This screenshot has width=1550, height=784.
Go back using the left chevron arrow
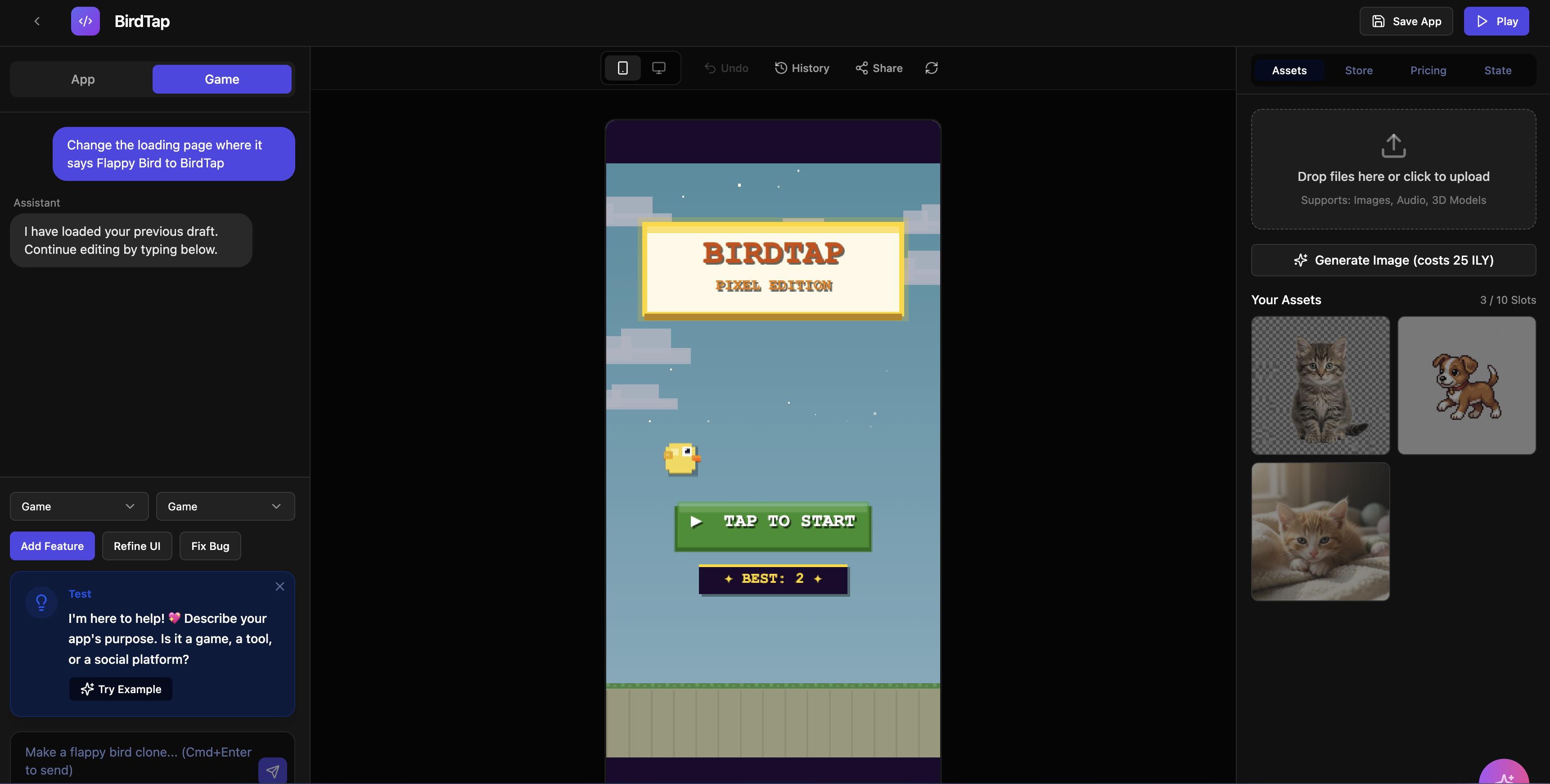click(x=37, y=22)
